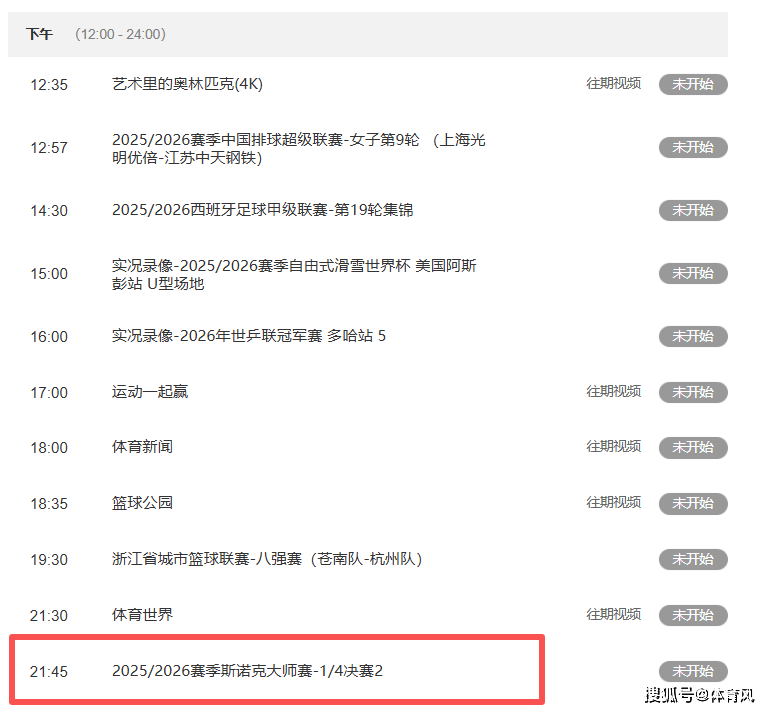View 往期视频 for 体育世界

[613, 614]
